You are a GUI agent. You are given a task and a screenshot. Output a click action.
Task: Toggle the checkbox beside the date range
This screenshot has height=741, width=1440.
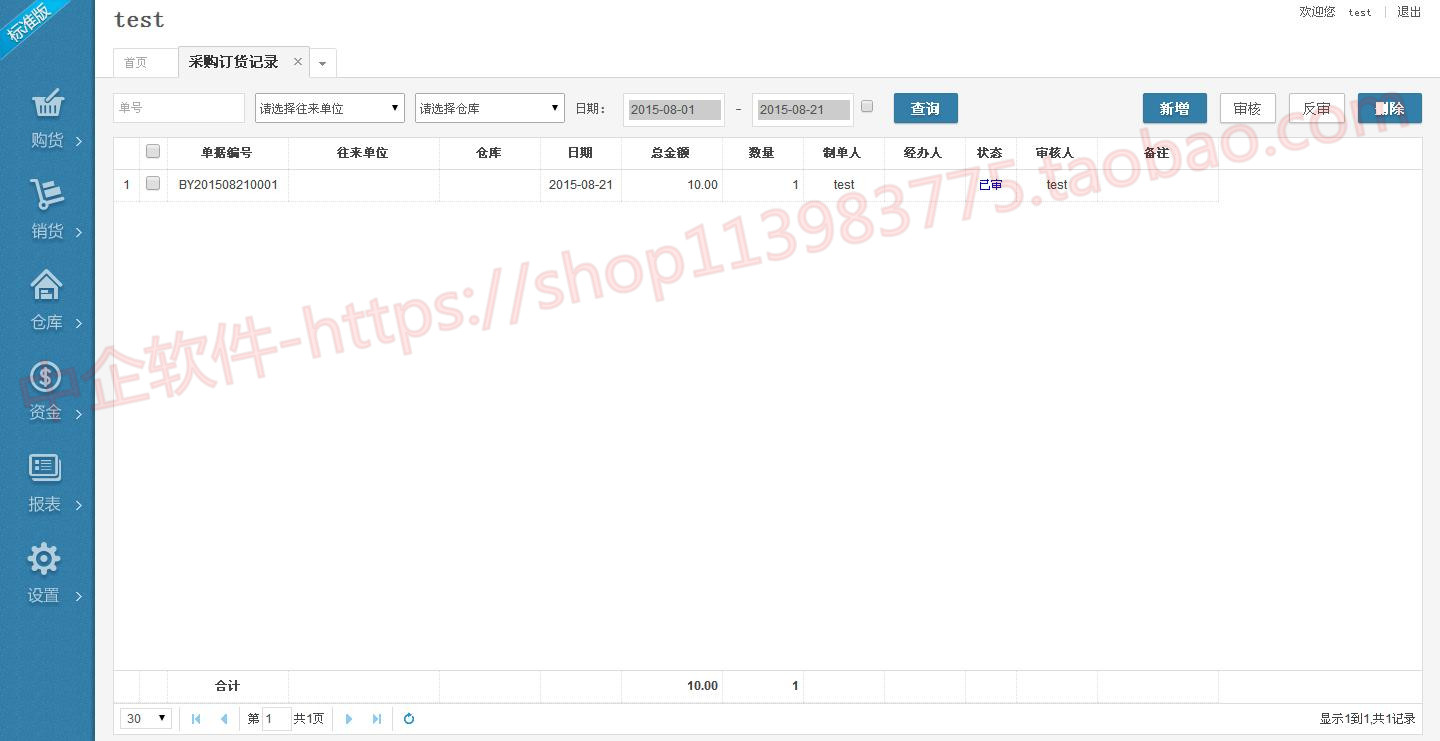pos(867,106)
